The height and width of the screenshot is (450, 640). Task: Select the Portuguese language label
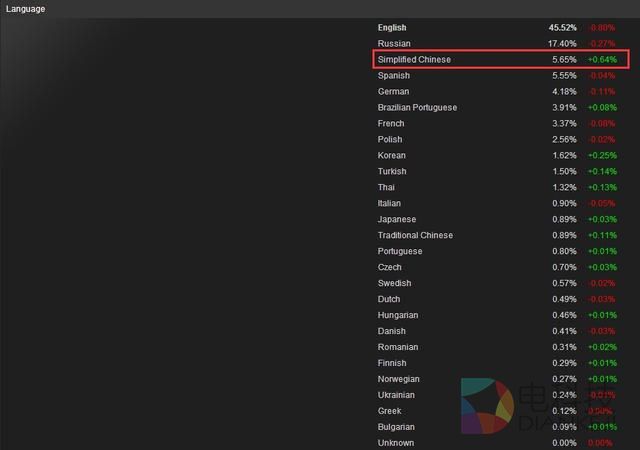tap(400, 251)
